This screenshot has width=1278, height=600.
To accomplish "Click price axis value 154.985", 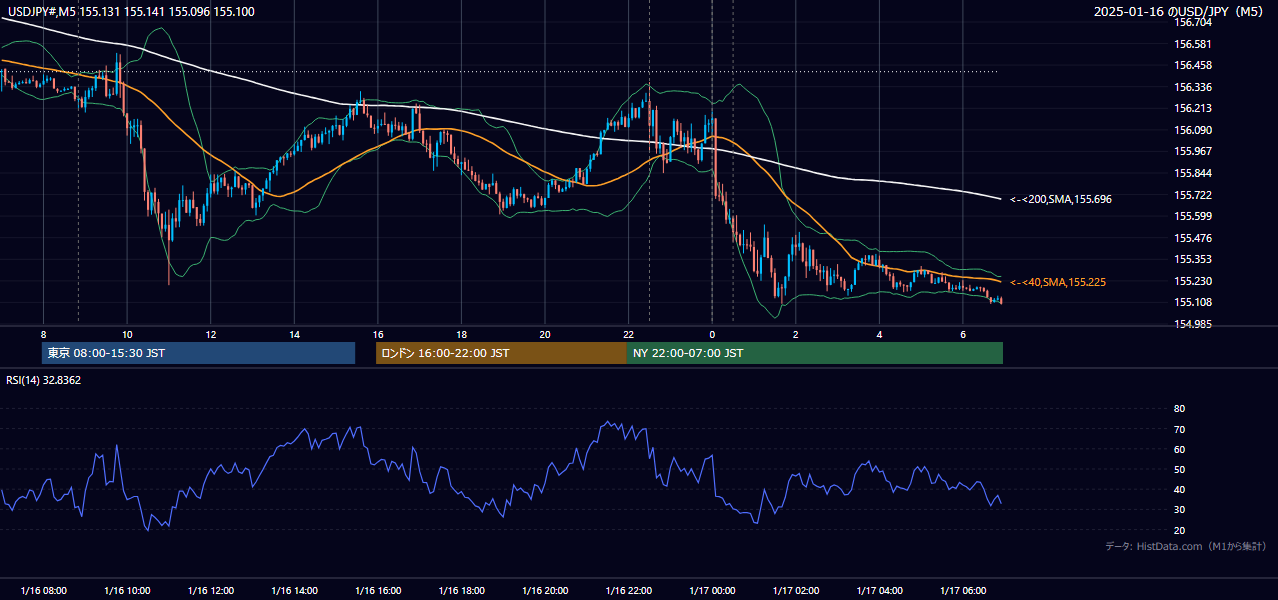I will pyautogui.click(x=1192, y=324).
